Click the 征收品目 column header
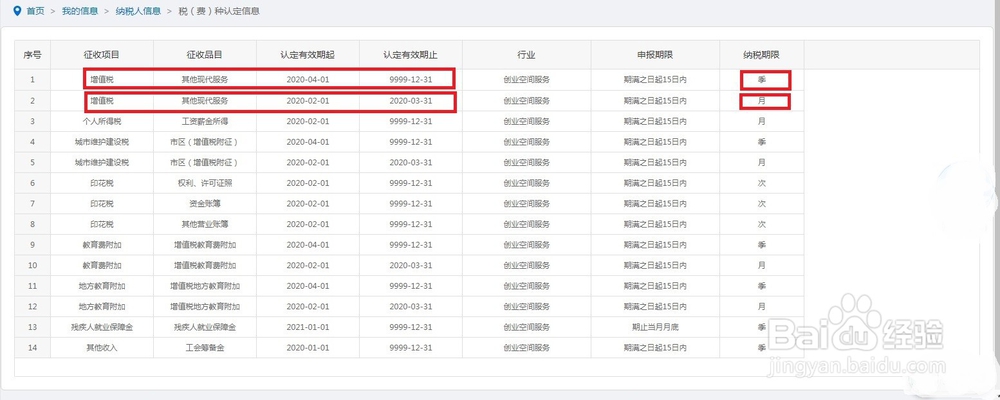 (205, 55)
